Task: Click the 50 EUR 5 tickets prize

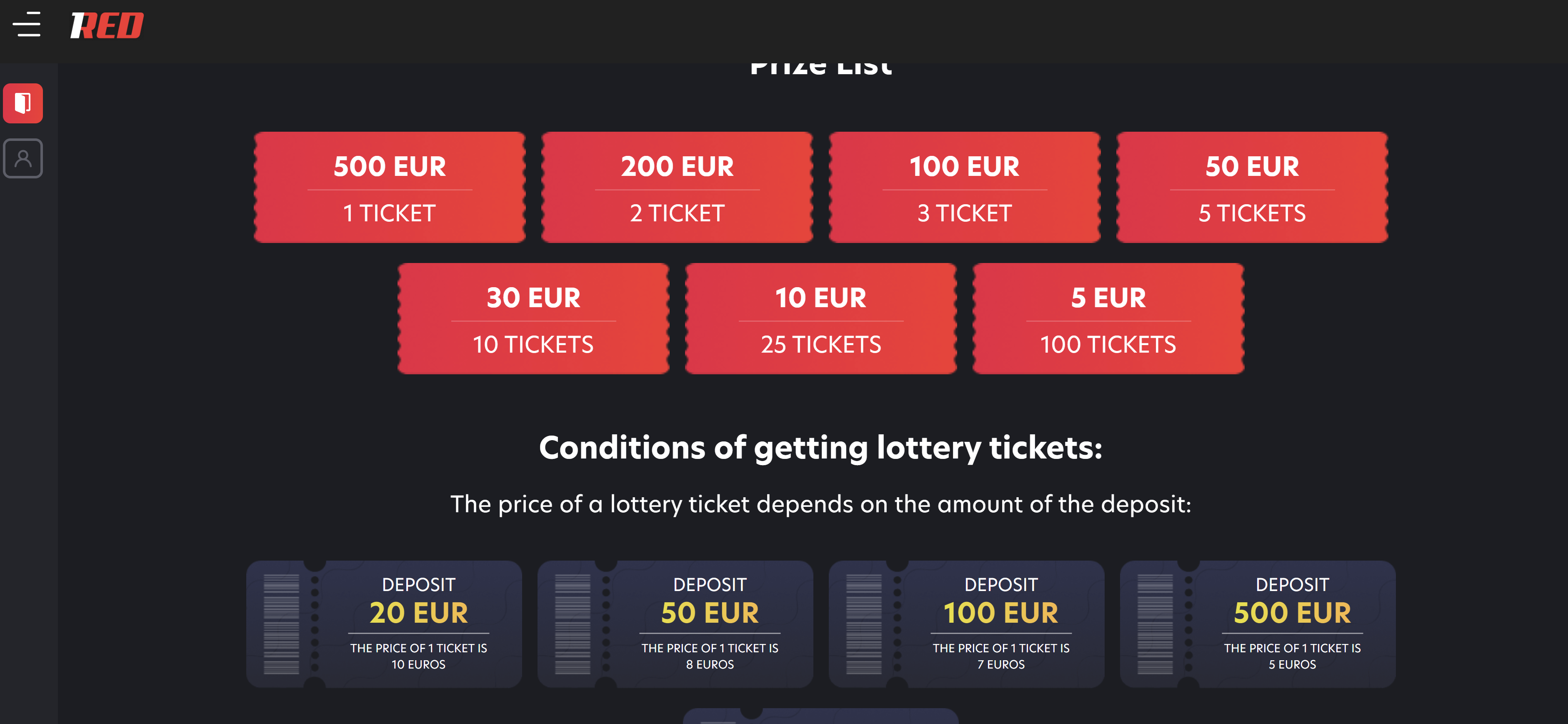Action: click(1252, 188)
